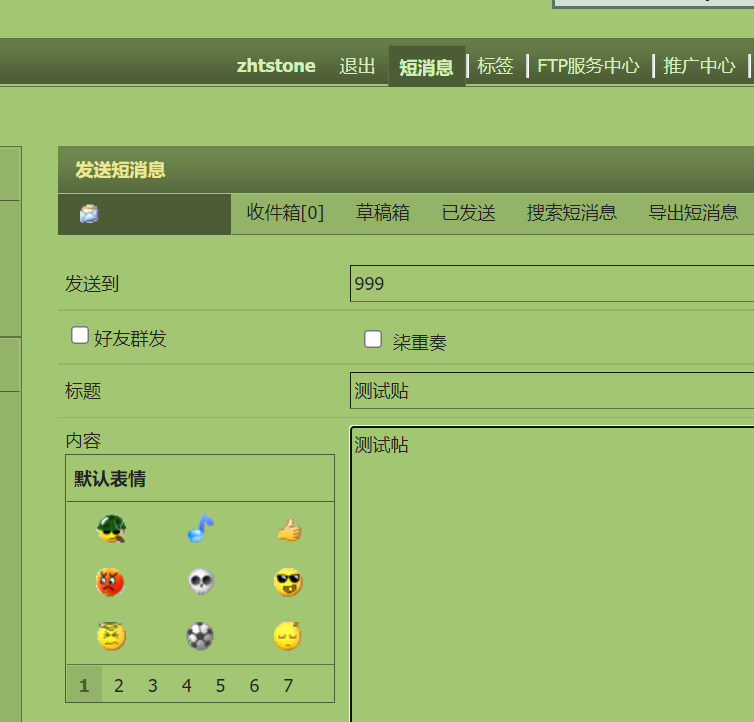Viewport: 754px width, 722px height.
Task: Go to emoticon page 7
Action: point(288,685)
